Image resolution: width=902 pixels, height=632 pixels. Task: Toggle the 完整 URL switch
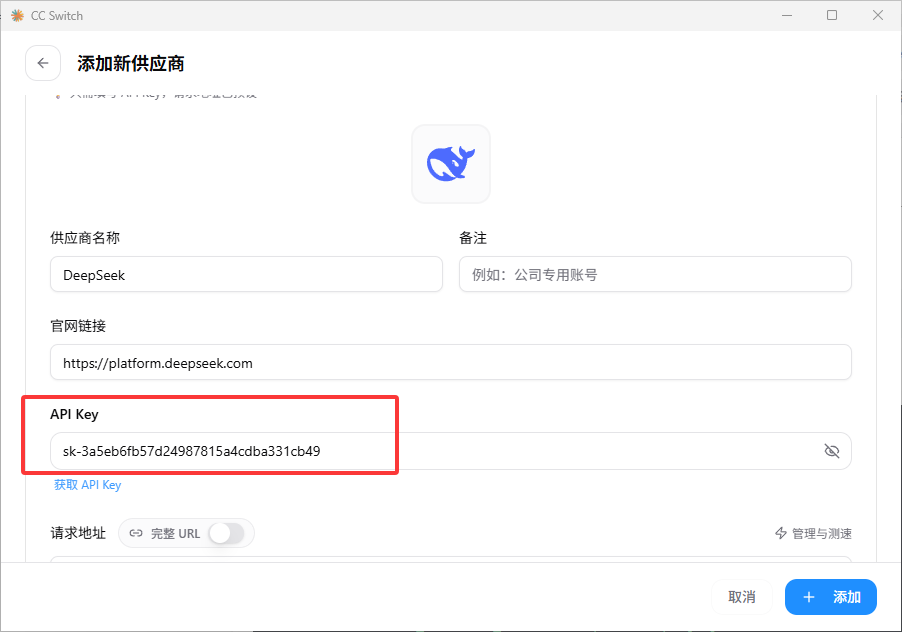pyautogui.click(x=227, y=533)
